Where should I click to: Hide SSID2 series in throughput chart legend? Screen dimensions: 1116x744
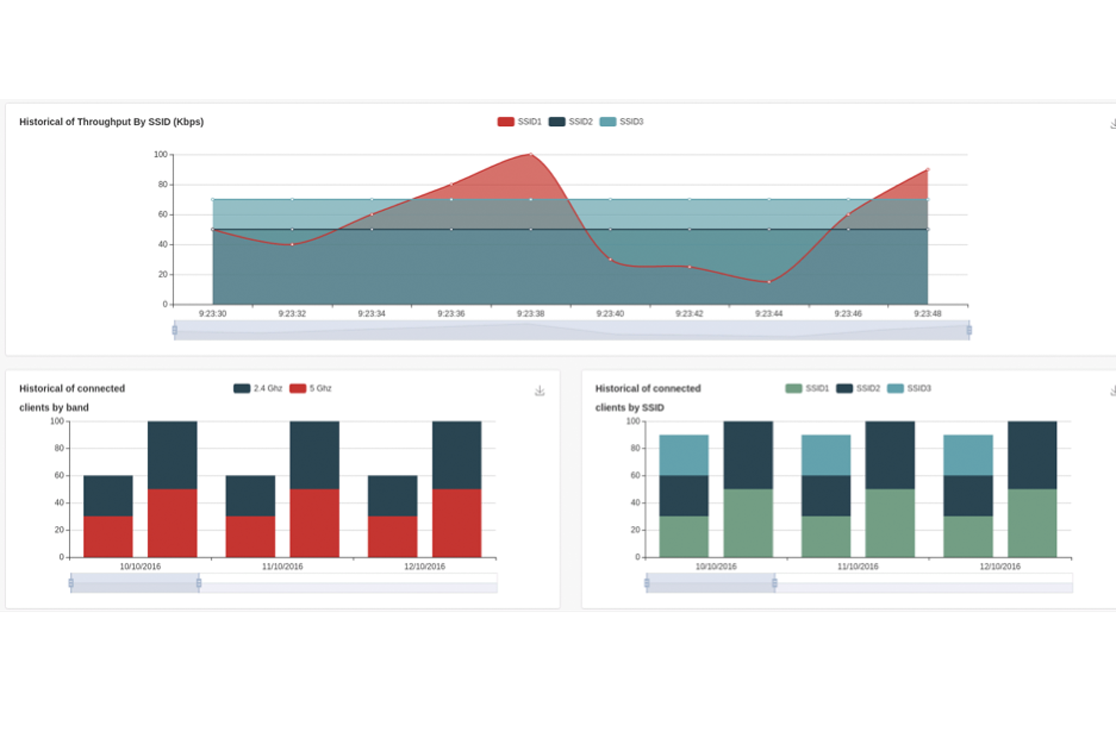pyautogui.click(x=570, y=122)
